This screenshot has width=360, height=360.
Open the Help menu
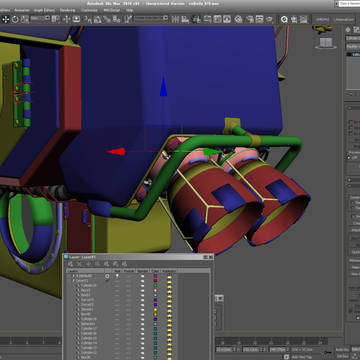[129, 10]
